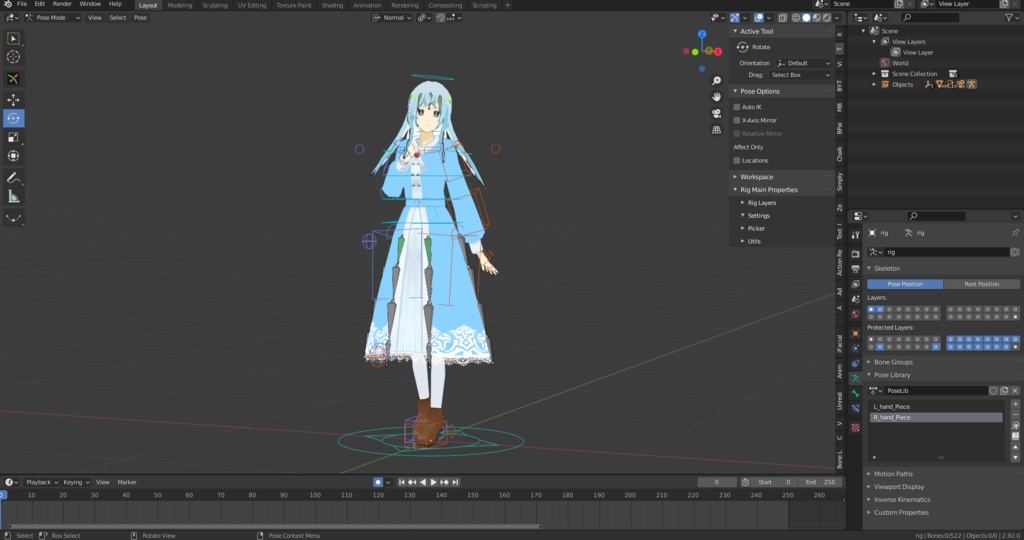The width and height of the screenshot is (1024, 540).
Task: Open Drag Select Box dropdown
Action: click(800, 75)
